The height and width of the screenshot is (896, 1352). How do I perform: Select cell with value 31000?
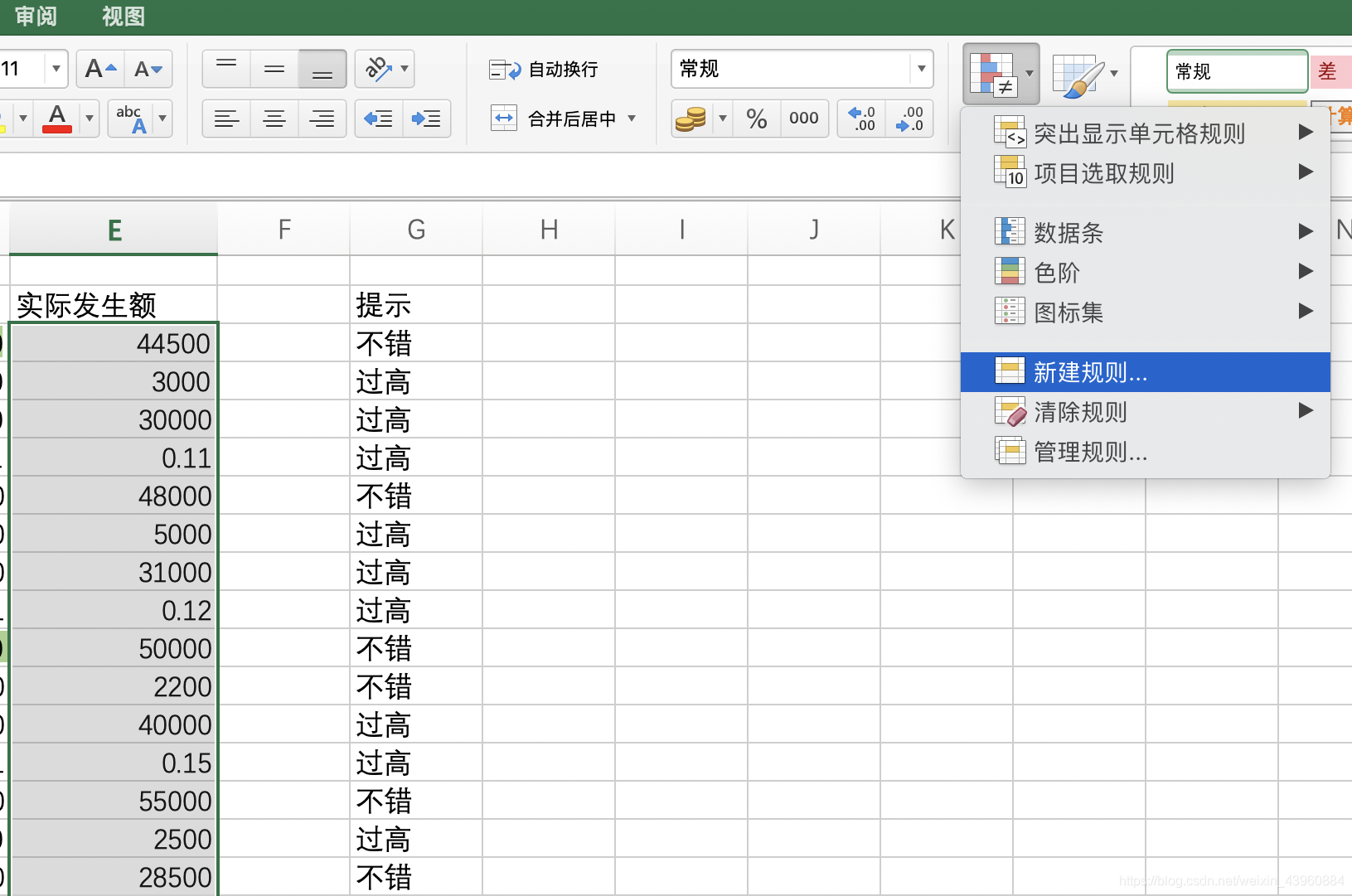pos(114,572)
